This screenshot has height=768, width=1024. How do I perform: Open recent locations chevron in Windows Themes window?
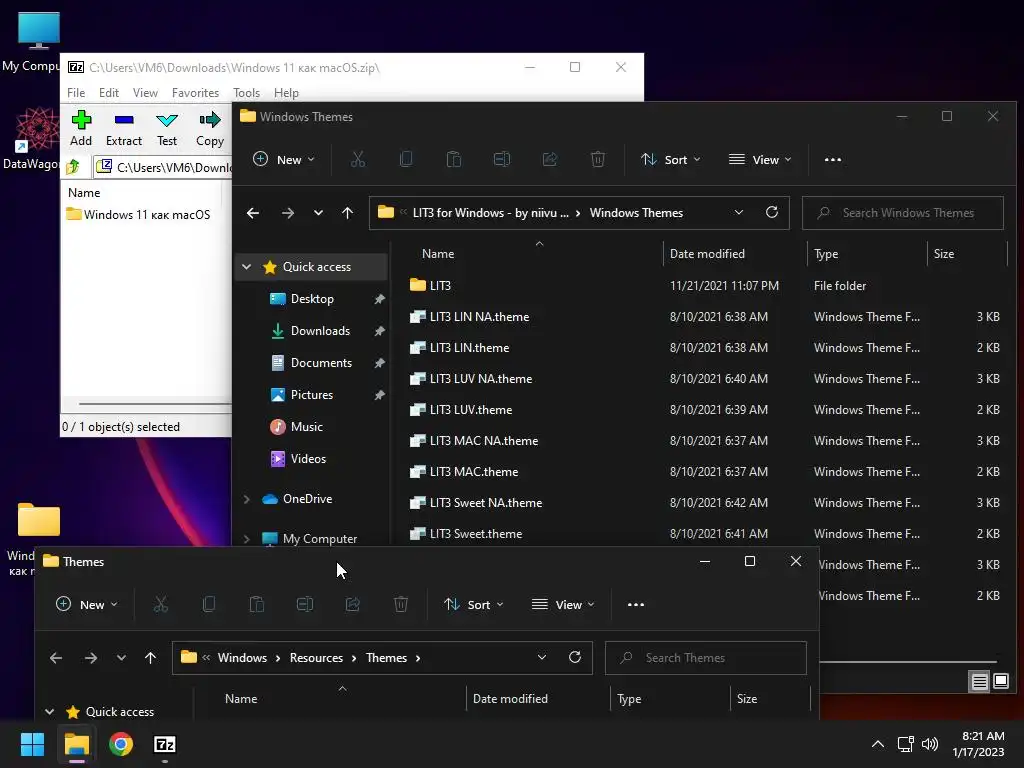tap(318, 213)
